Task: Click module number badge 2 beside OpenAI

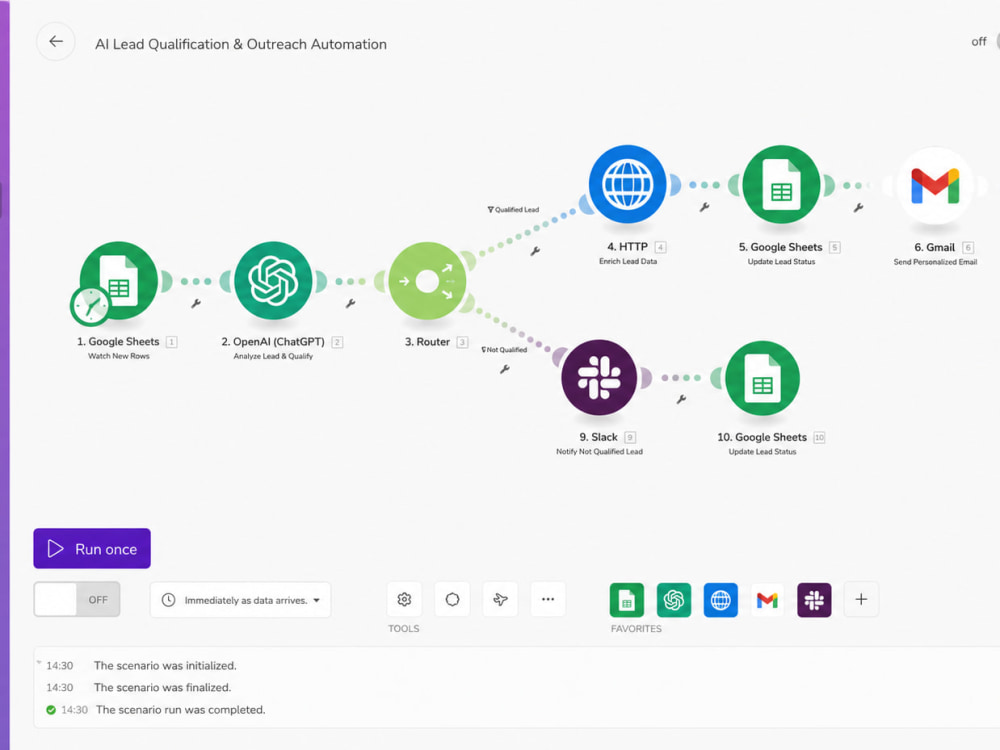Action: coord(337,342)
